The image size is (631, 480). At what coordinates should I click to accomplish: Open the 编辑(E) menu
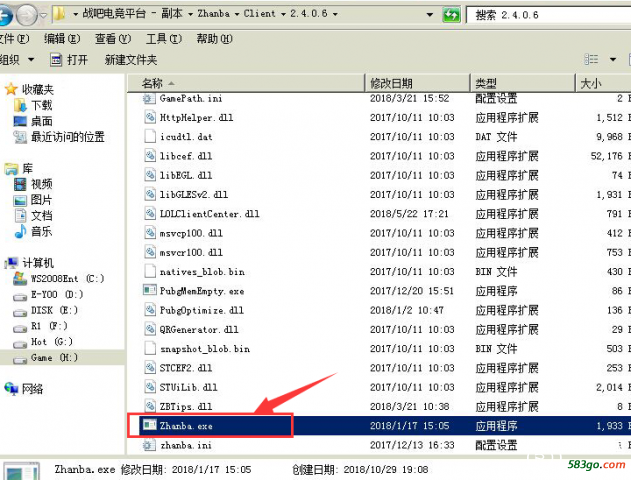pyautogui.click(x=62, y=39)
